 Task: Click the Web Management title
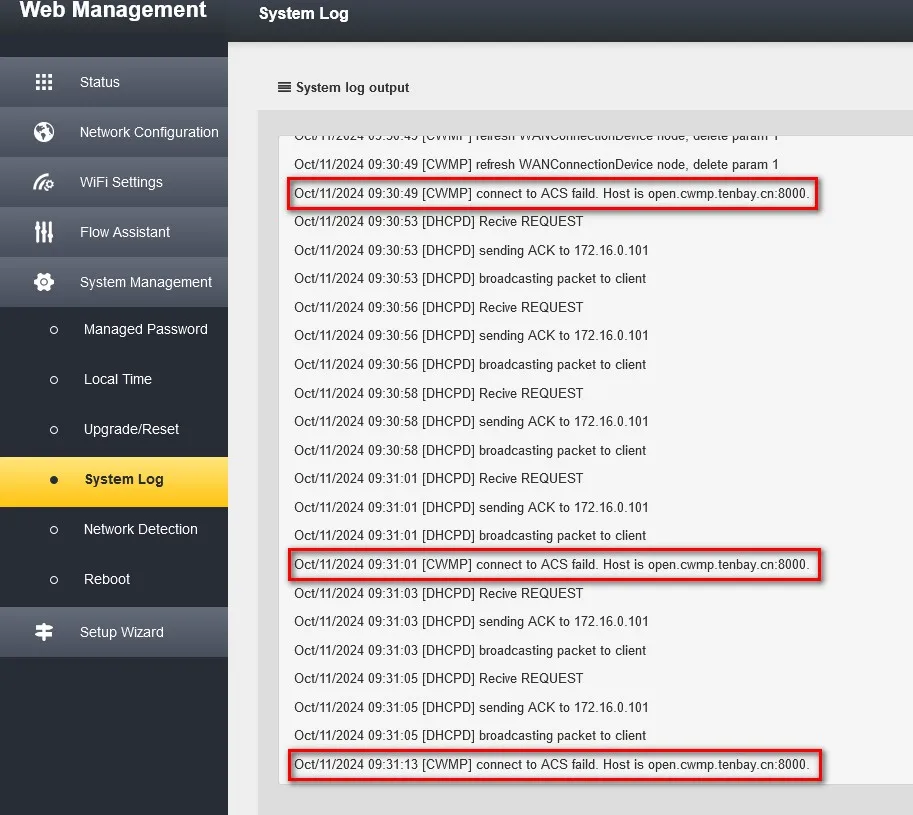113,10
